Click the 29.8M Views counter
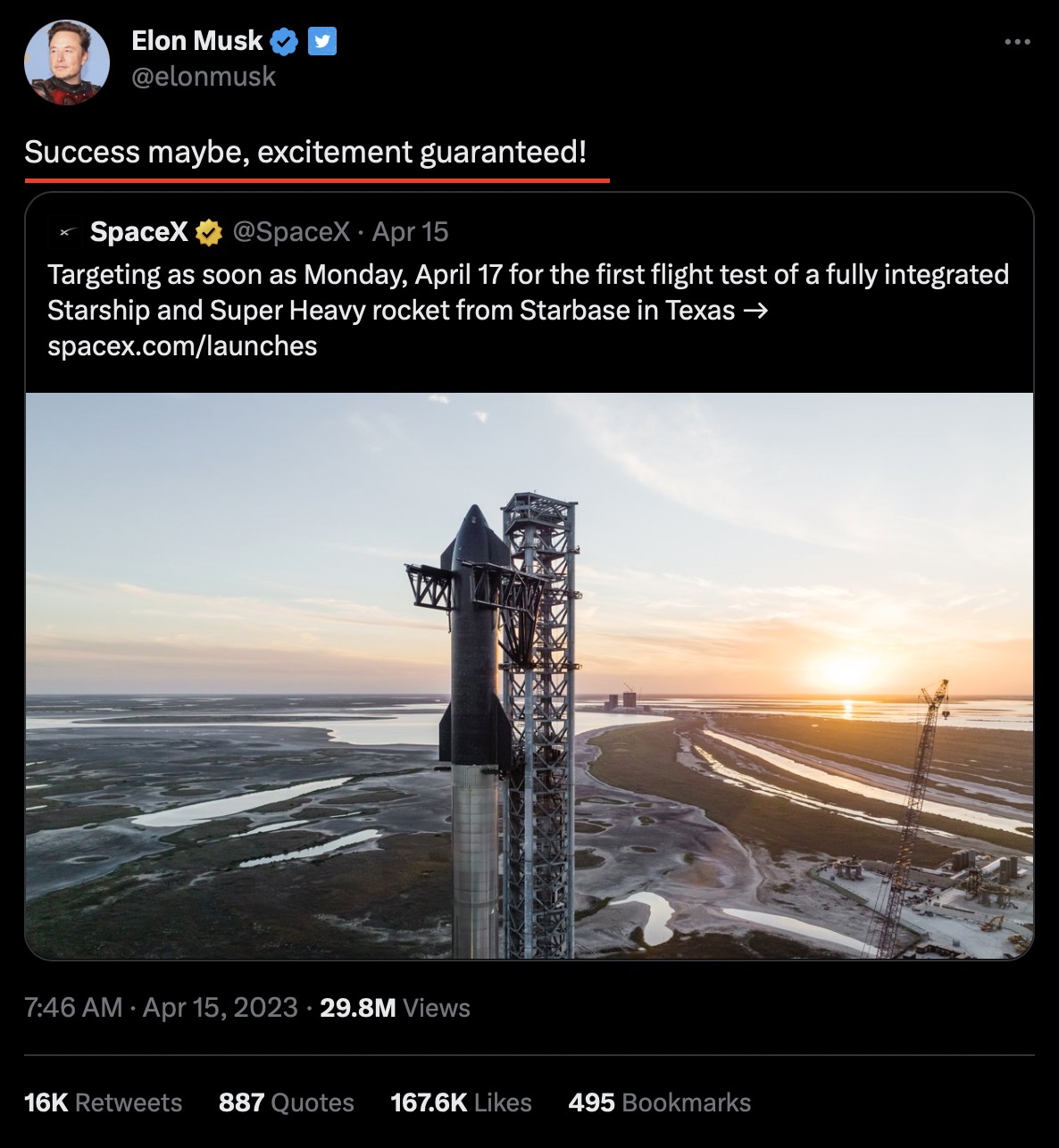The image size is (1059, 1148). tap(394, 1007)
